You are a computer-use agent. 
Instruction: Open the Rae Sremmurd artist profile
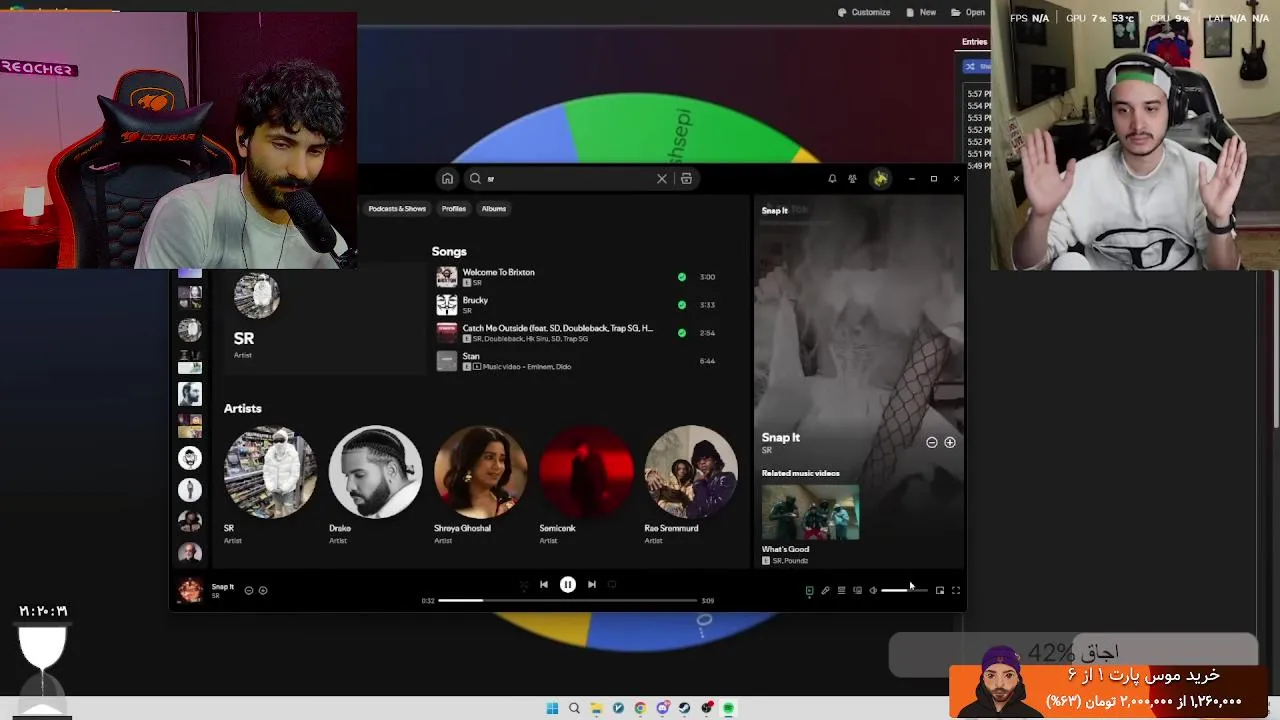691,472
